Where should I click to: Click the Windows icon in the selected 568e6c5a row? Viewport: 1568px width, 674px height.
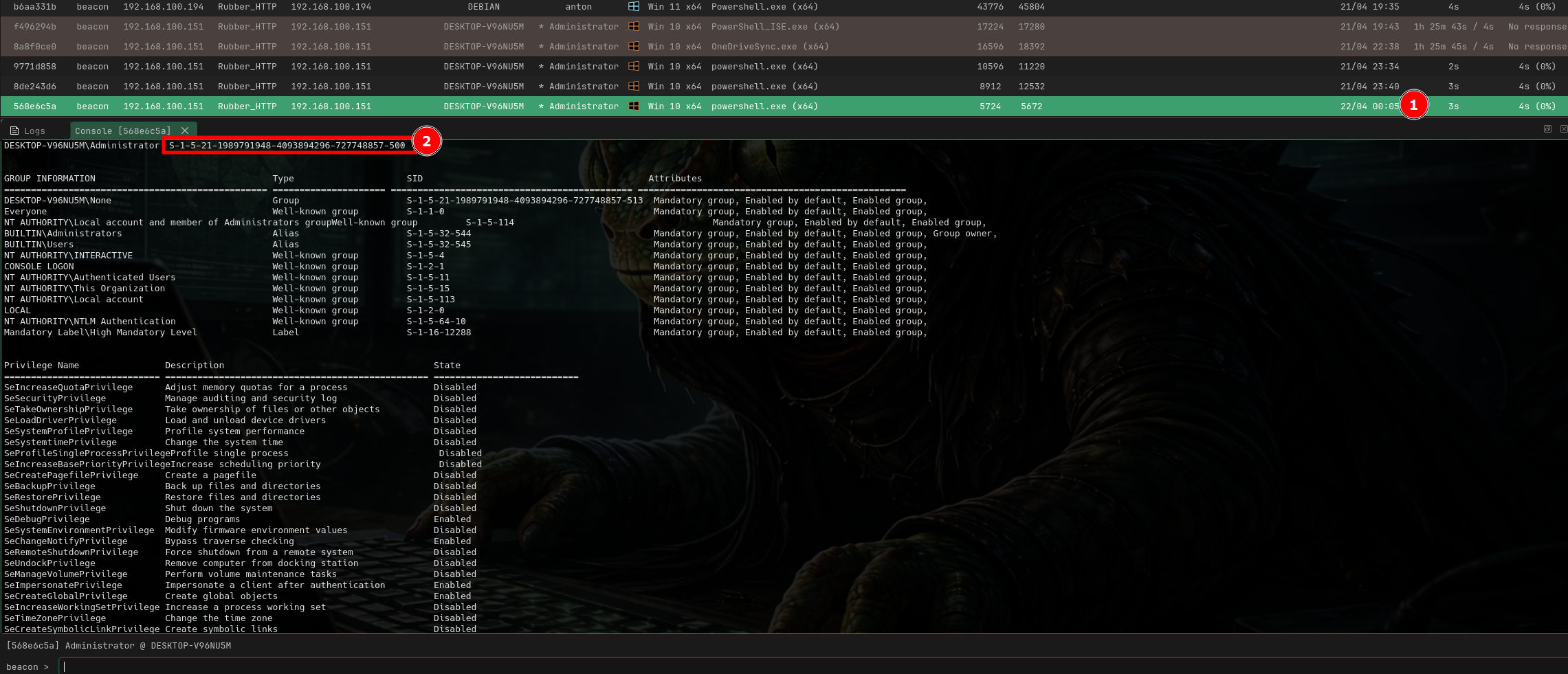click(x=633, y=106)
